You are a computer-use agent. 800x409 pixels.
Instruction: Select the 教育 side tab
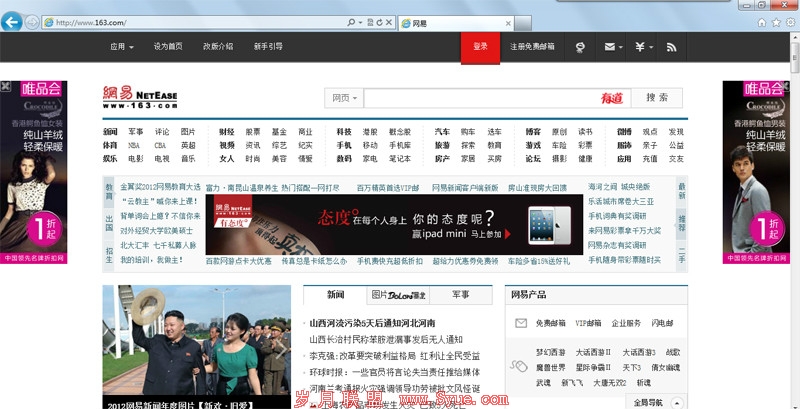tap(109, 192)
